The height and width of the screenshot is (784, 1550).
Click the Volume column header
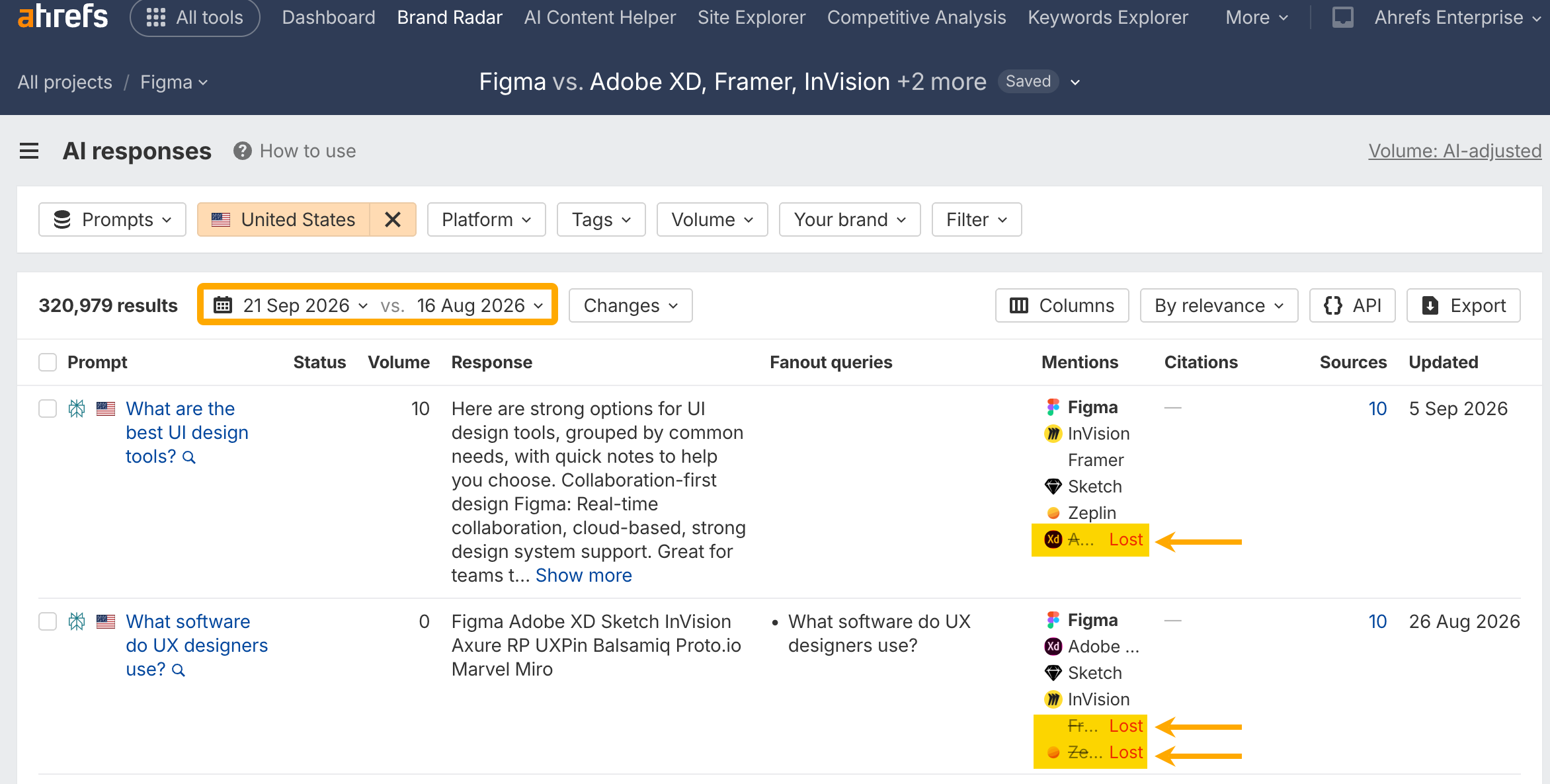click(x=398, y=362)
